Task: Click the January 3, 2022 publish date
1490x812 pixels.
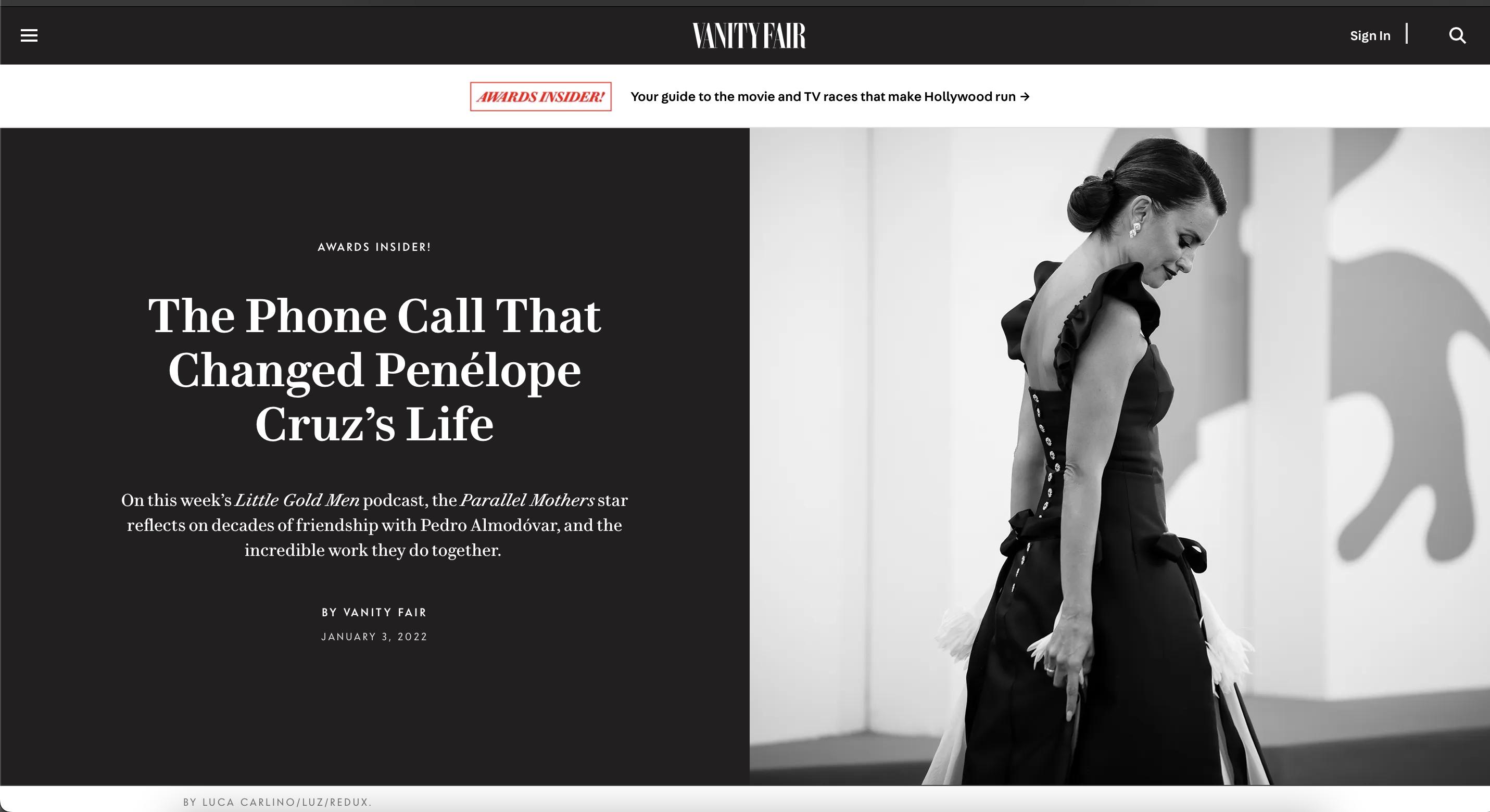Action: (x=374, y=637)
